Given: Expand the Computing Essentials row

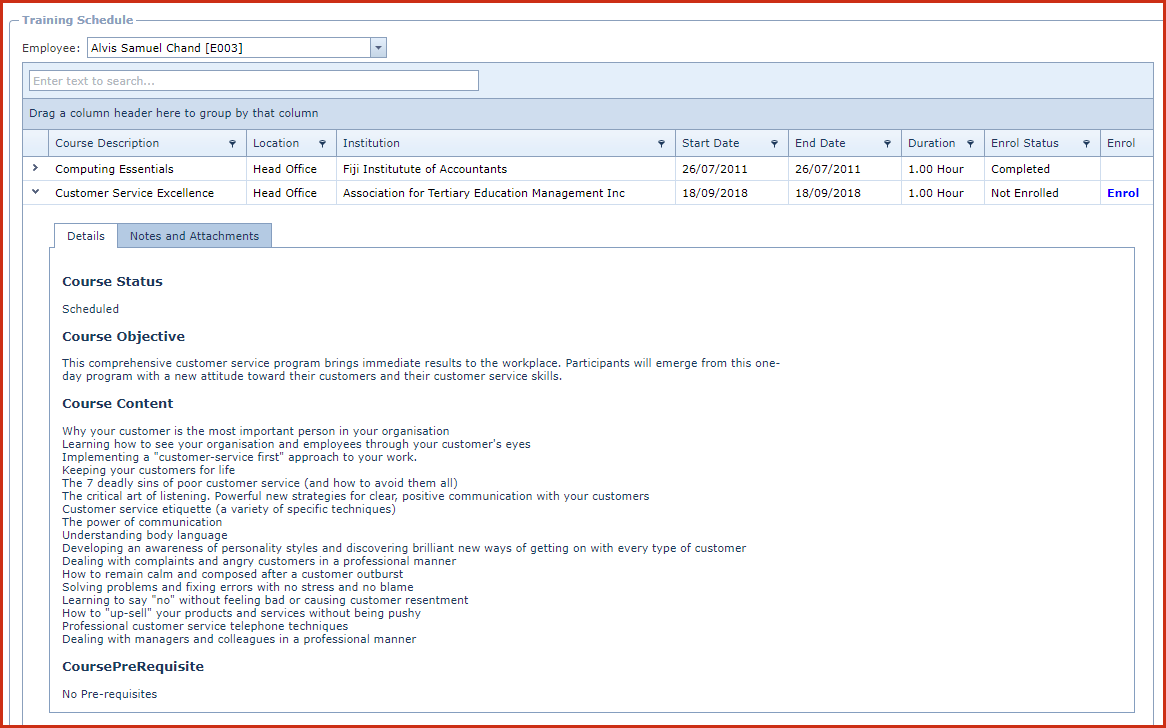Looking at the screenshot, I should pyautogui.click(x=35, y=169).
